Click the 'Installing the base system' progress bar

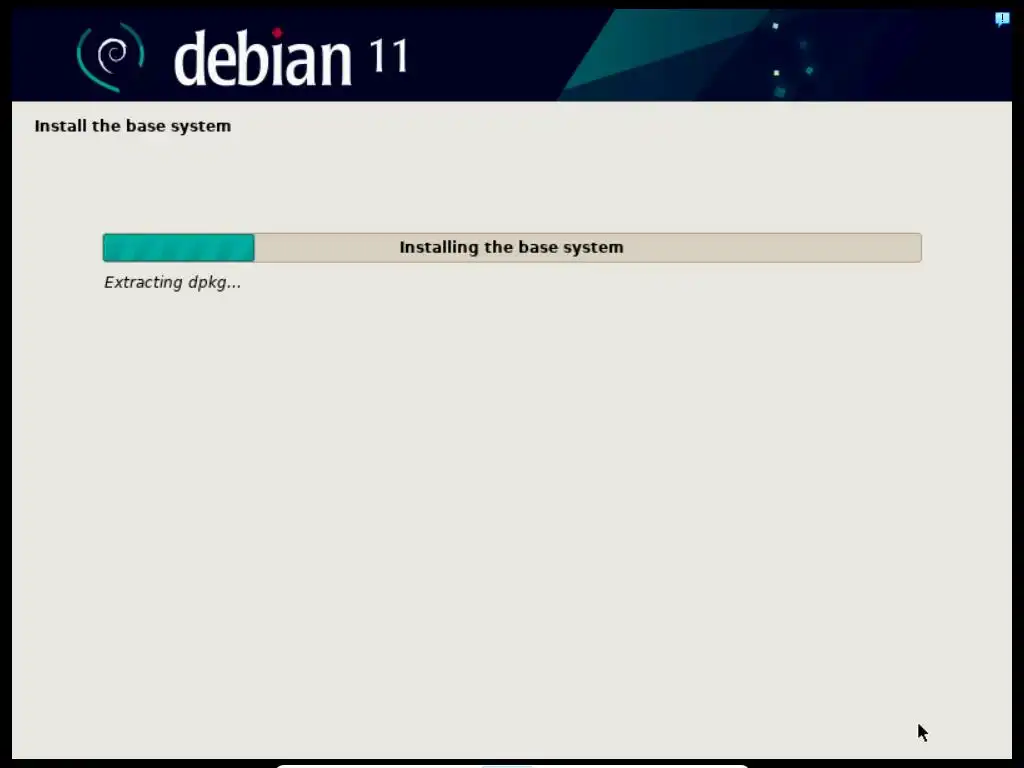click(x=512, y=248)
